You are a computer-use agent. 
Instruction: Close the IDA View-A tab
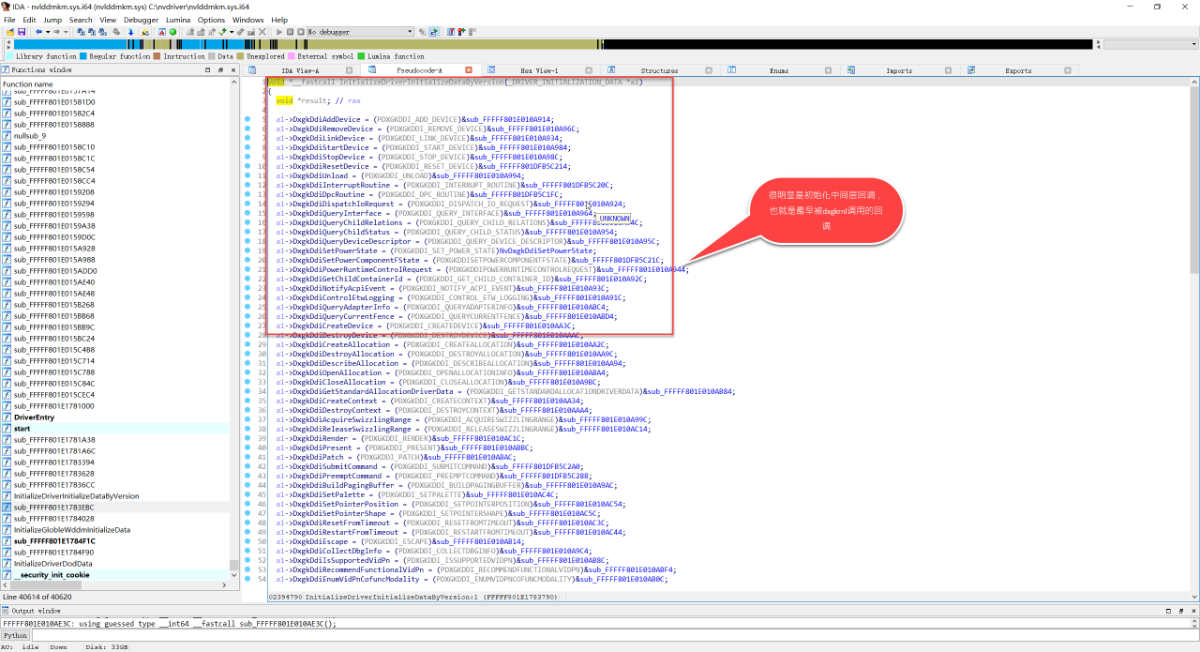pos(349,71)
